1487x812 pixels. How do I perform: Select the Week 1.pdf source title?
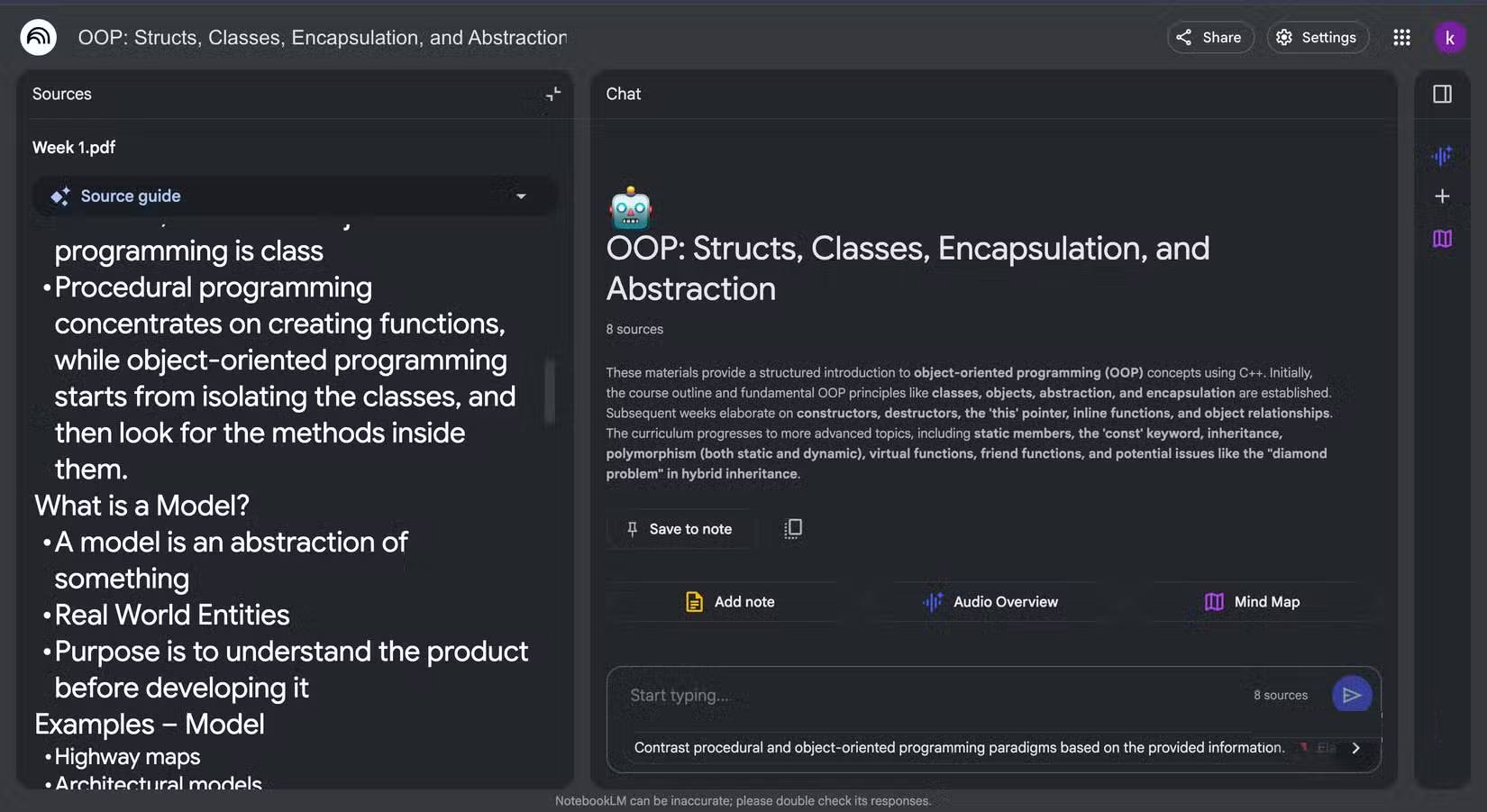(x=74, y=147)
